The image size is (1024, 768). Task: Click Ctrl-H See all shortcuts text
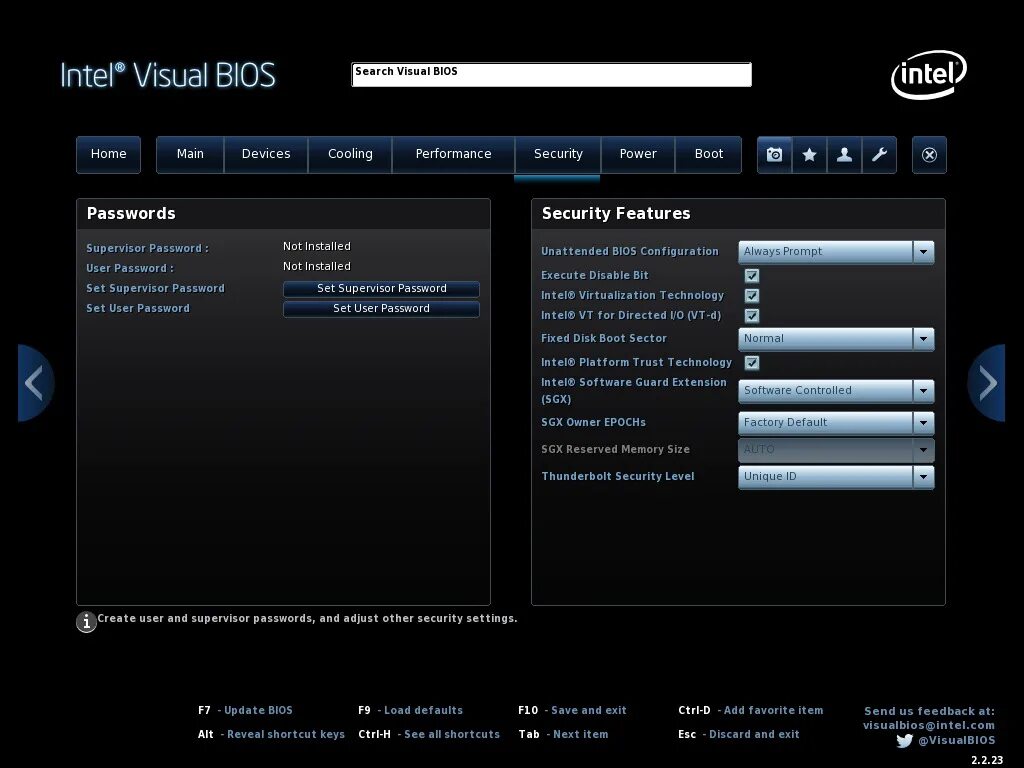(429, 734)
